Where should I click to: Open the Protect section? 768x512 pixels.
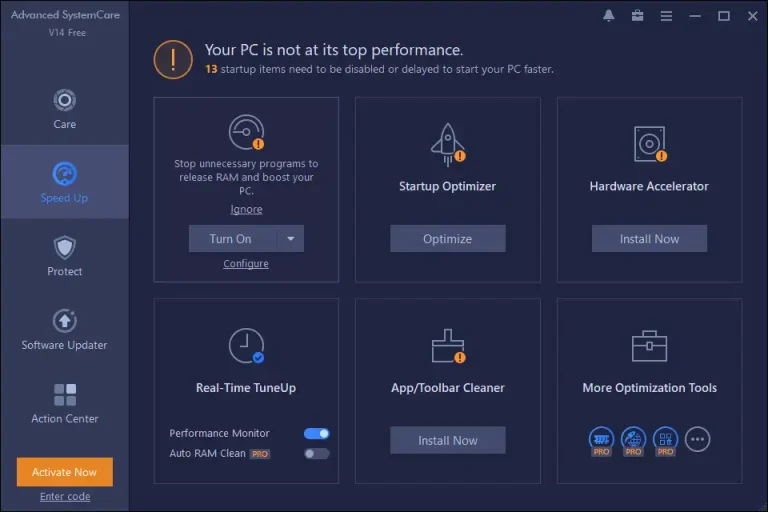click(x=65, y=256)
